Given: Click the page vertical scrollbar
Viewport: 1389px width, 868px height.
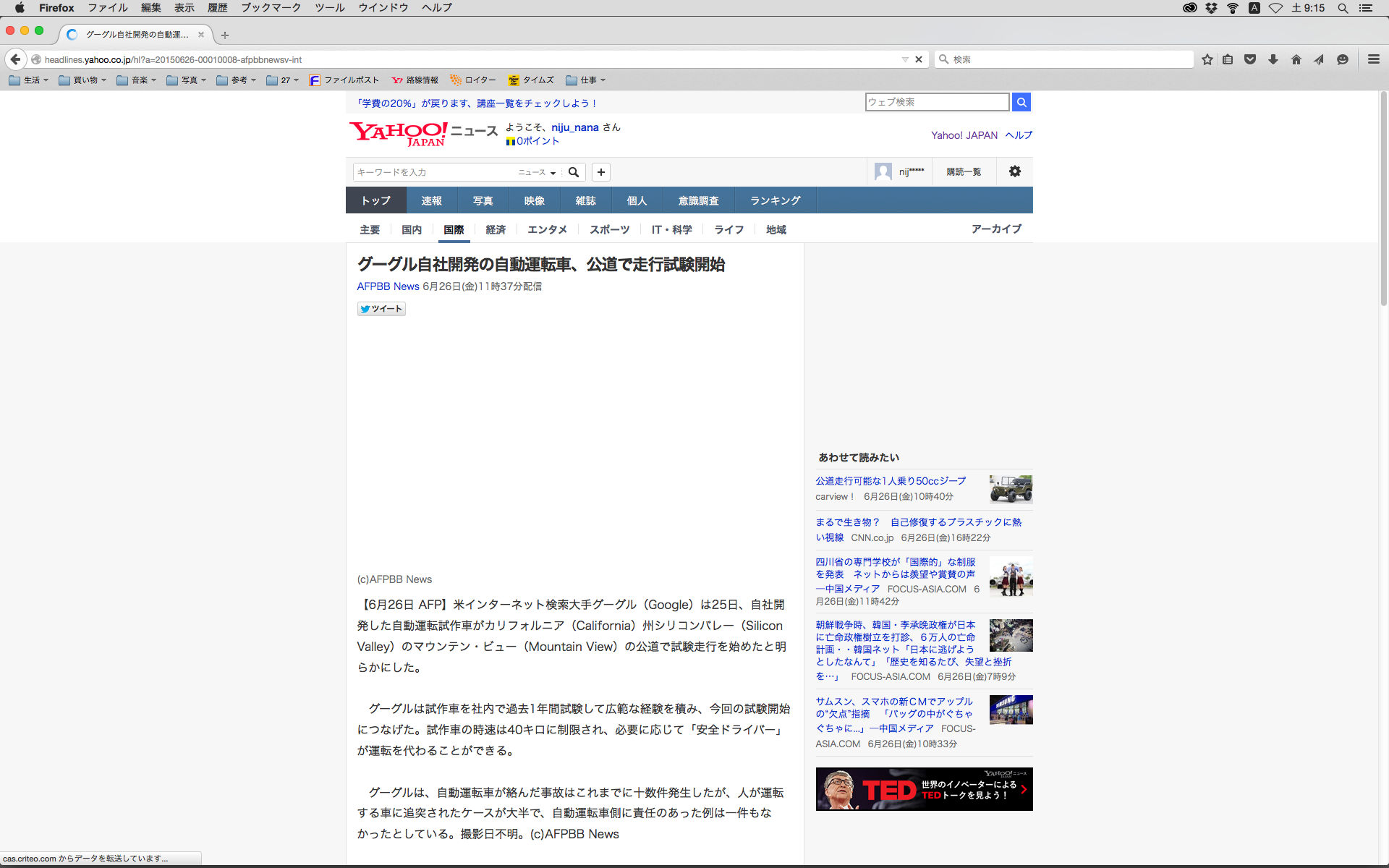Looking at the screenshot, I should pyautogui.click(x=1383, y=199).
